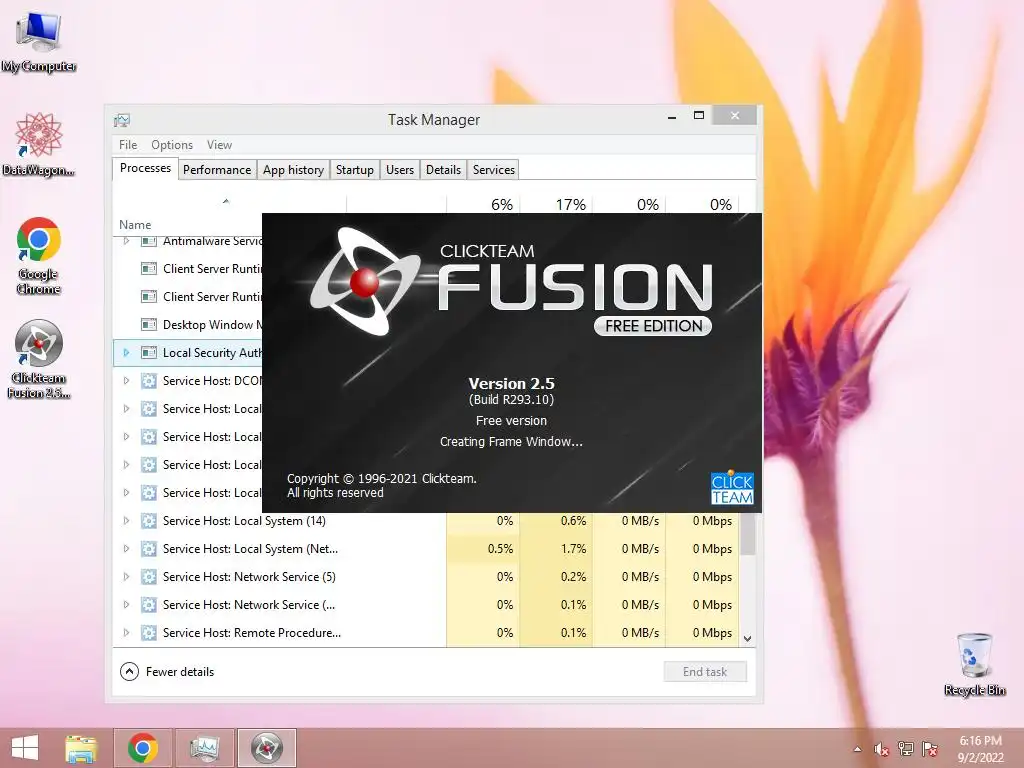This screenshot has height=768, width=1024.
Task: Select Clickteam Fusion taskbar button
Action: [x=266, y=748]
